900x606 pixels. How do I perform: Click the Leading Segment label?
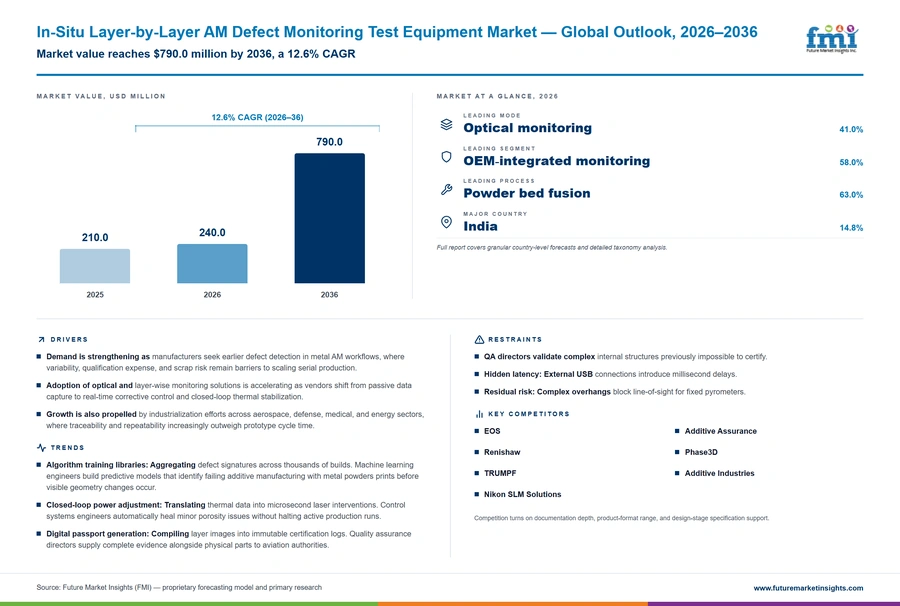point(499,149)
